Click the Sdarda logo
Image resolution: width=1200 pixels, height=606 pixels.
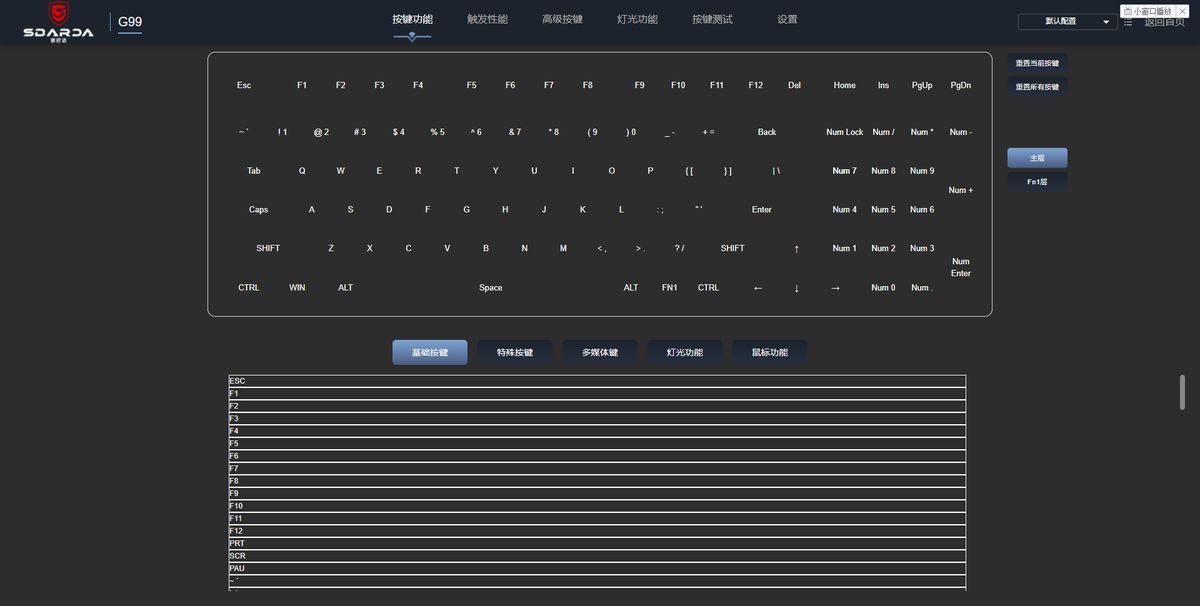coord(58,20)
